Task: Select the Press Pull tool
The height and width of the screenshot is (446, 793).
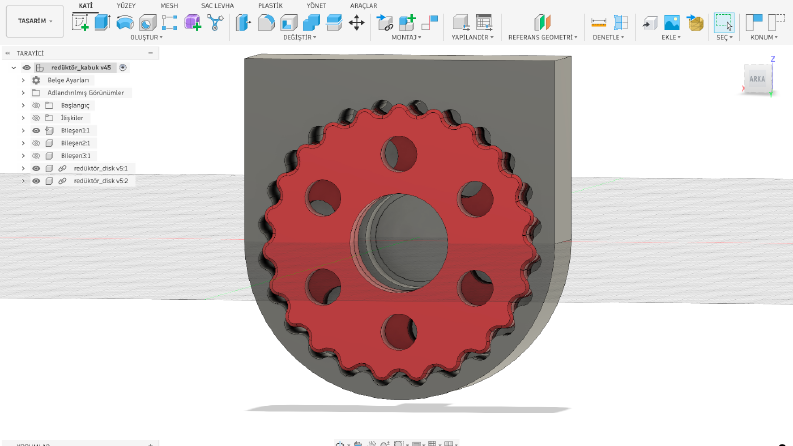Action: coord(243,23)
